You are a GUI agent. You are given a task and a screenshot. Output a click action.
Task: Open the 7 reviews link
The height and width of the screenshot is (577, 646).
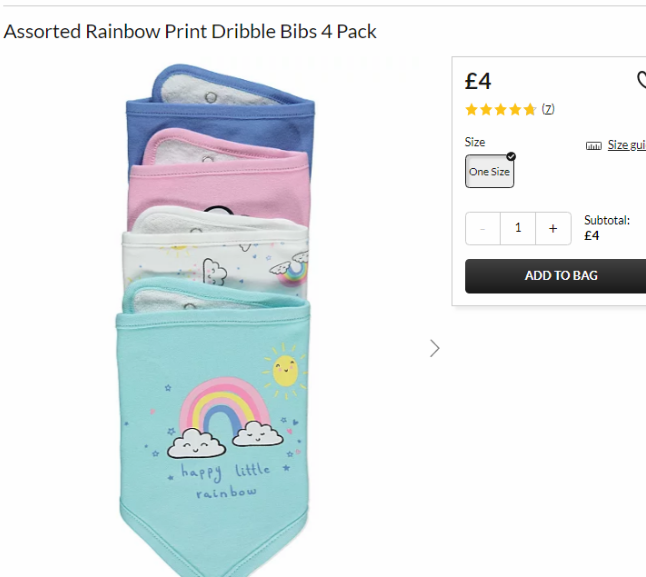coord(548,109)
